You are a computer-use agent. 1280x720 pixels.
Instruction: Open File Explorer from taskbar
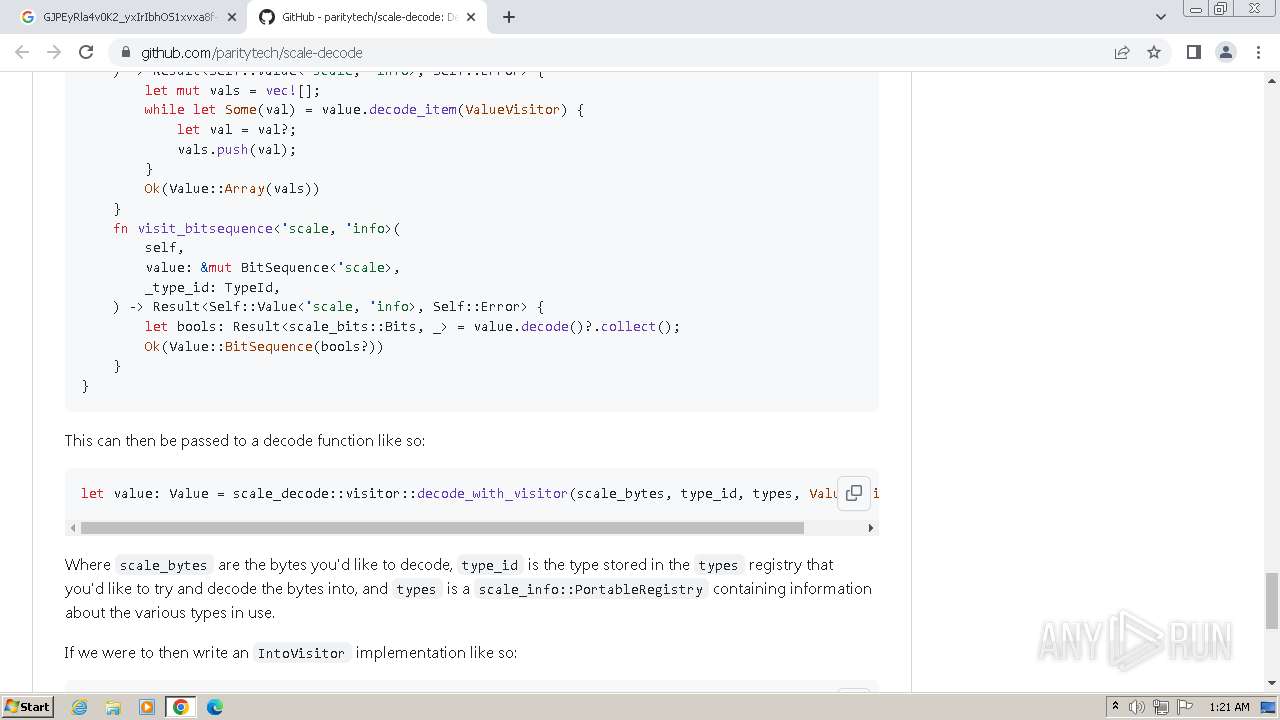[113, 707]
